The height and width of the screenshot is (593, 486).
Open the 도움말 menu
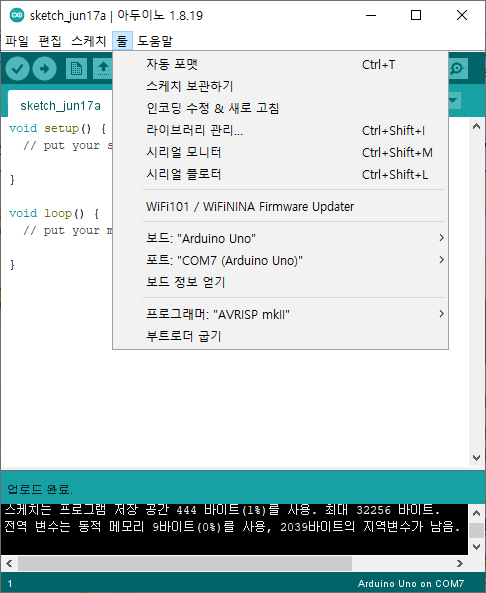(155, 41)
